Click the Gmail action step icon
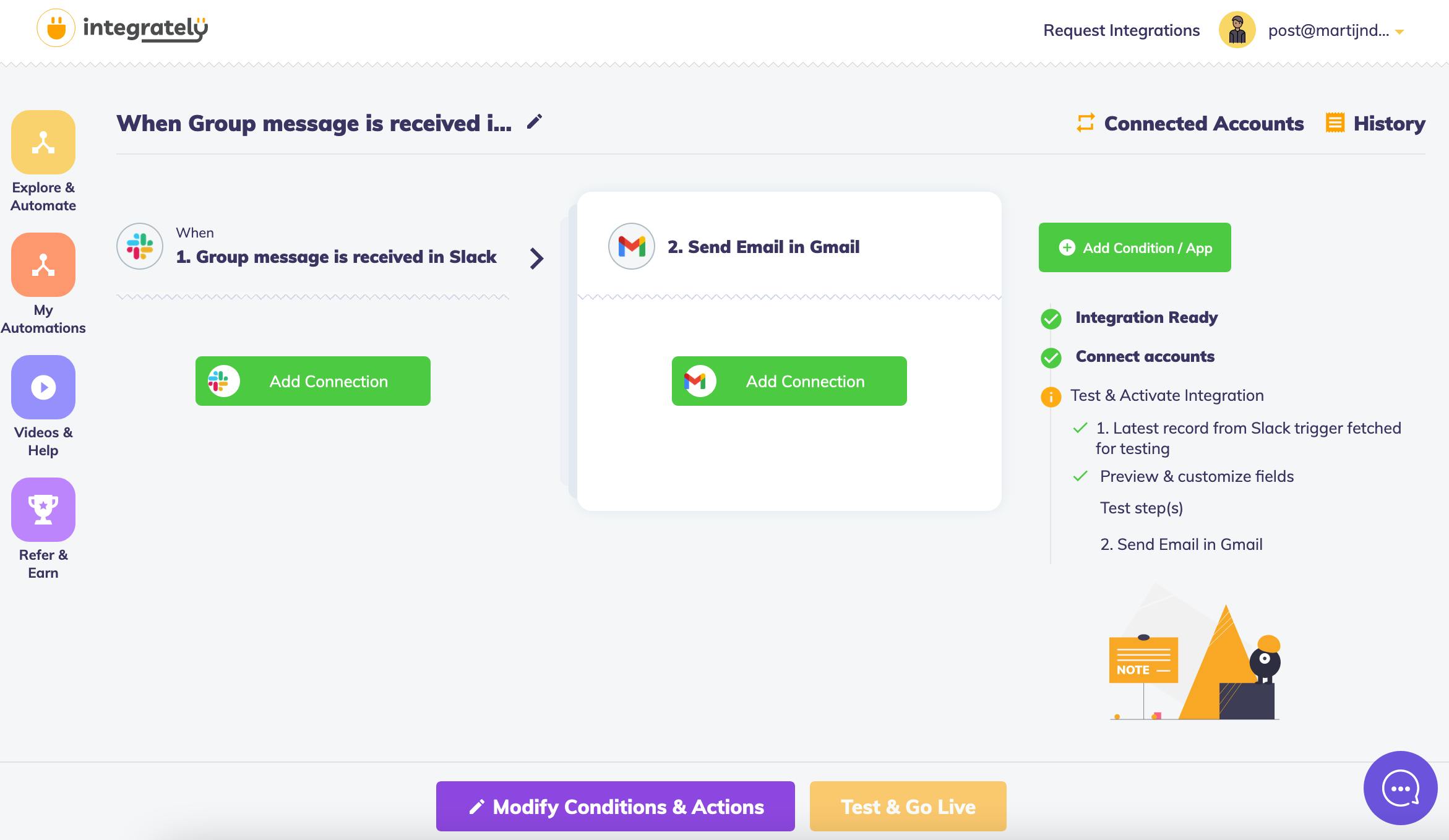The image size is (1449, 840). (x=631, y=246)
